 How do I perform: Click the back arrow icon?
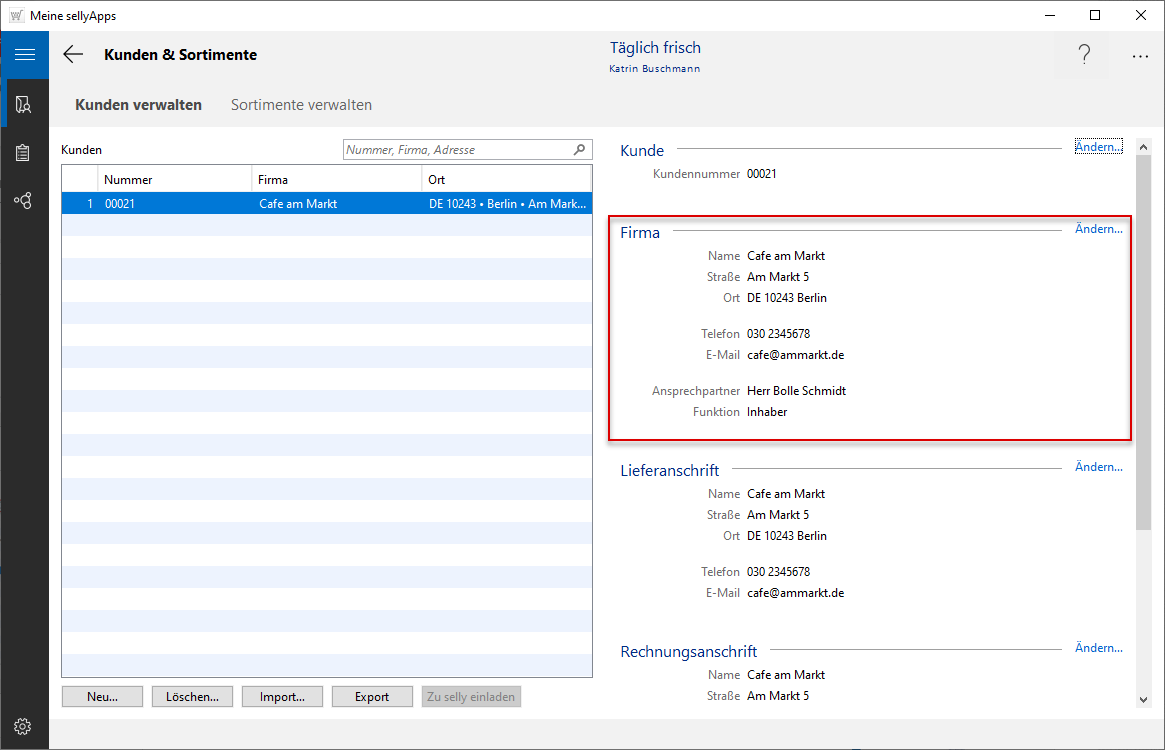pyautogui.click(x=73, y=55)
